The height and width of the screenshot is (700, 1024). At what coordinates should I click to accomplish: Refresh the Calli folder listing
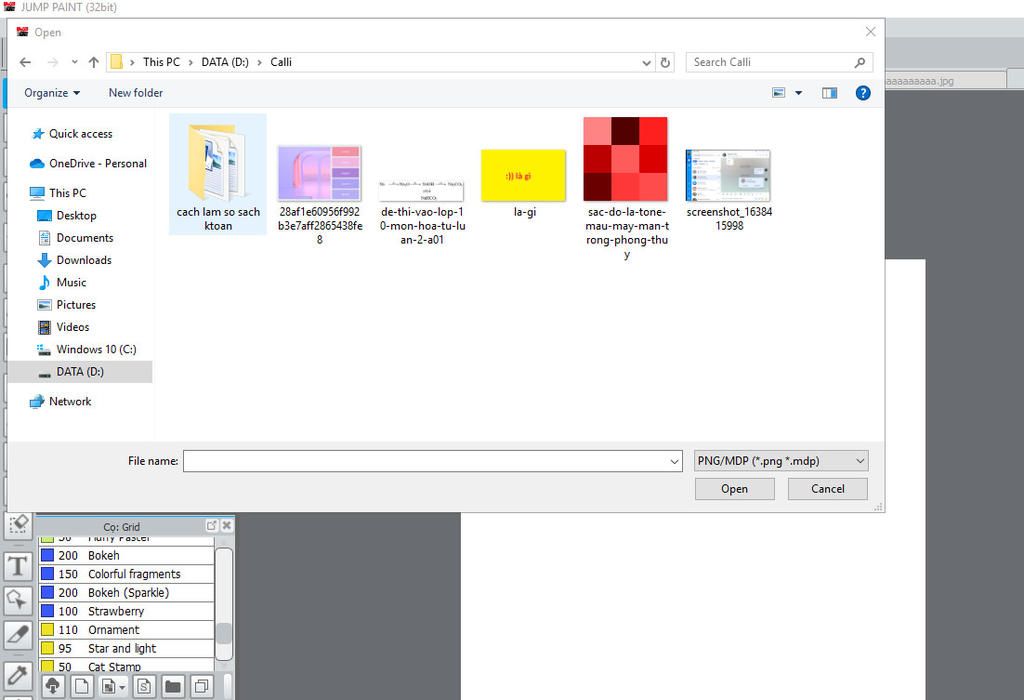click(665, 62)
